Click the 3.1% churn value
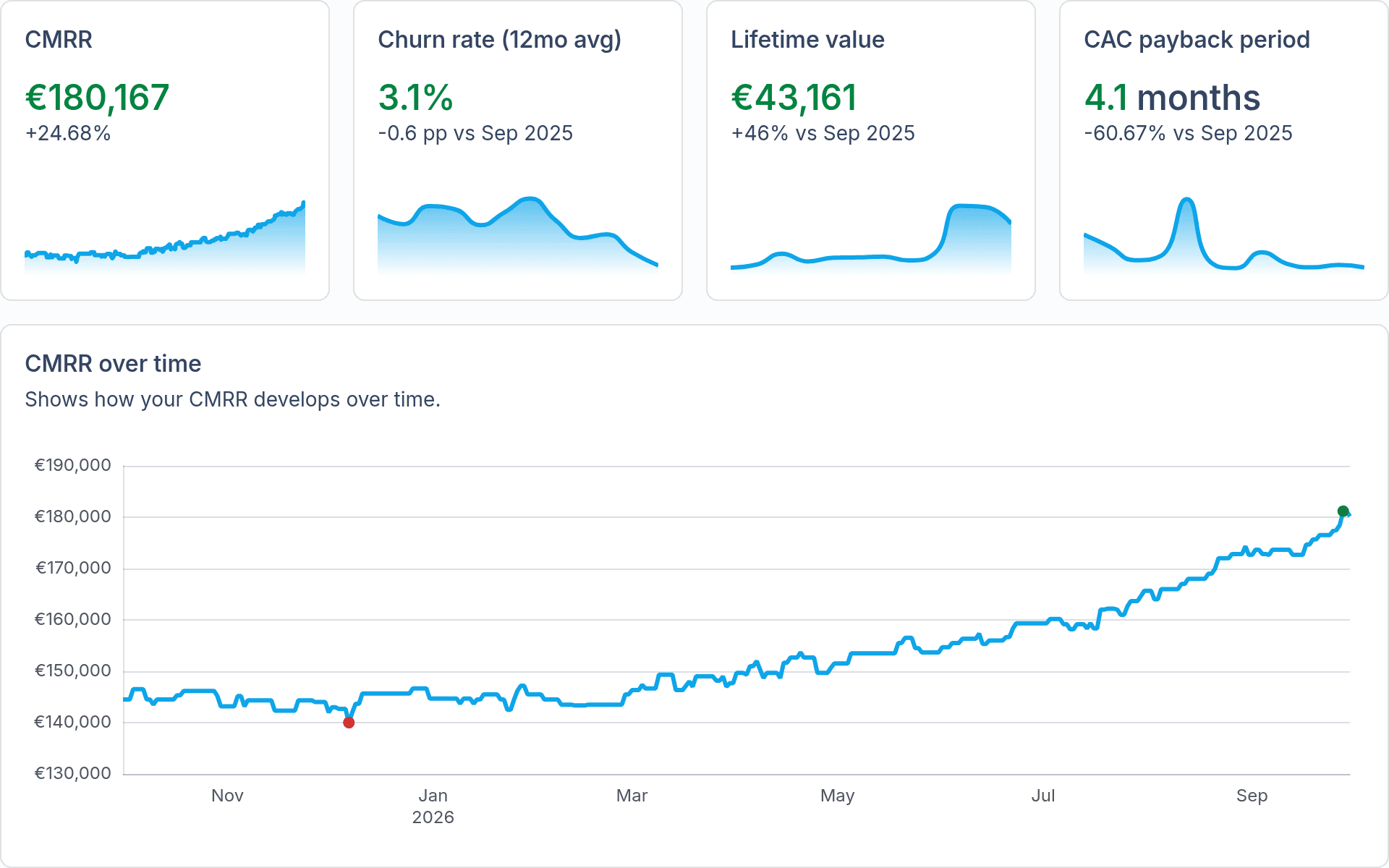 click(x=415, y=98)
